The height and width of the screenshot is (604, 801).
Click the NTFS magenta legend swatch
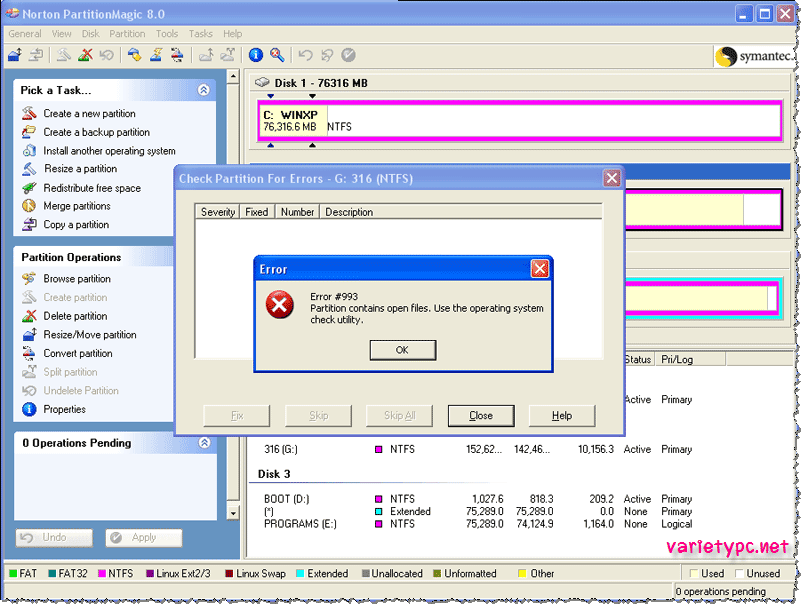click(x=101, y=573)
